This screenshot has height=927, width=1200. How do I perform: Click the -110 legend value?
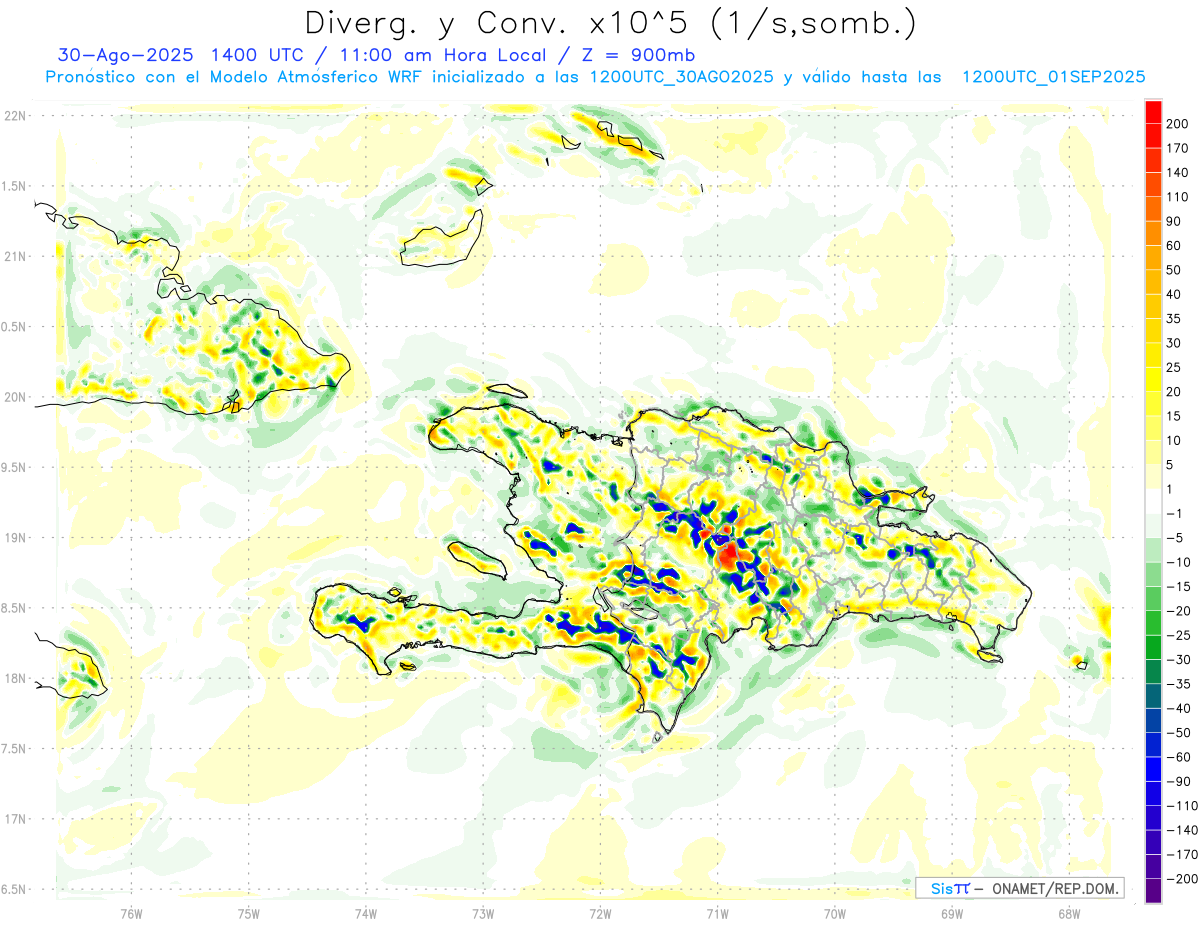point(1181,806)
